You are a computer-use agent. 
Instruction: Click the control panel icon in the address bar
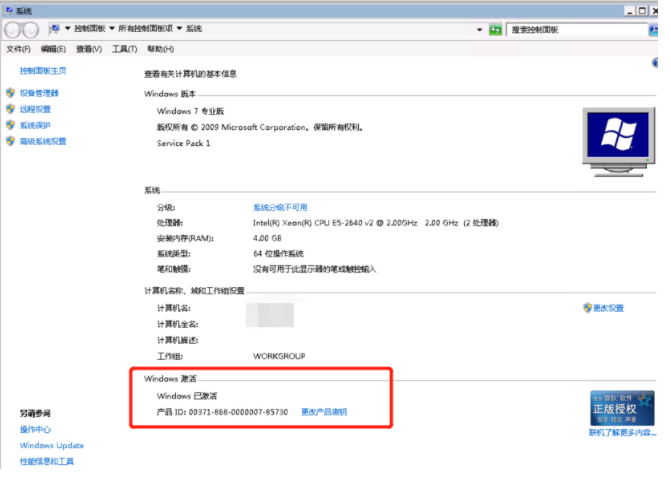pos(55,29)
